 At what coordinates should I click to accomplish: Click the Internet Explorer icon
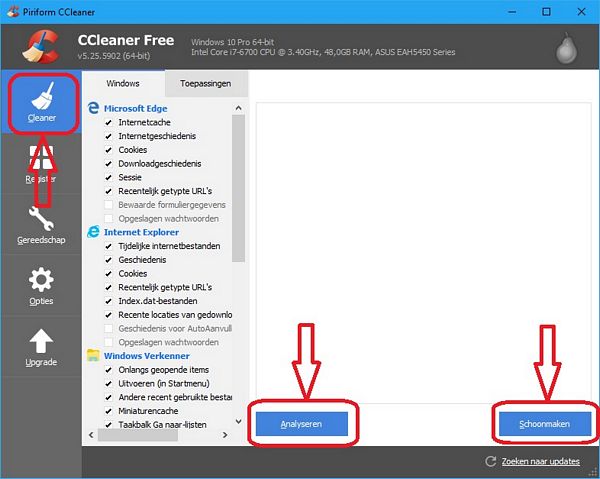pos(93,232)
